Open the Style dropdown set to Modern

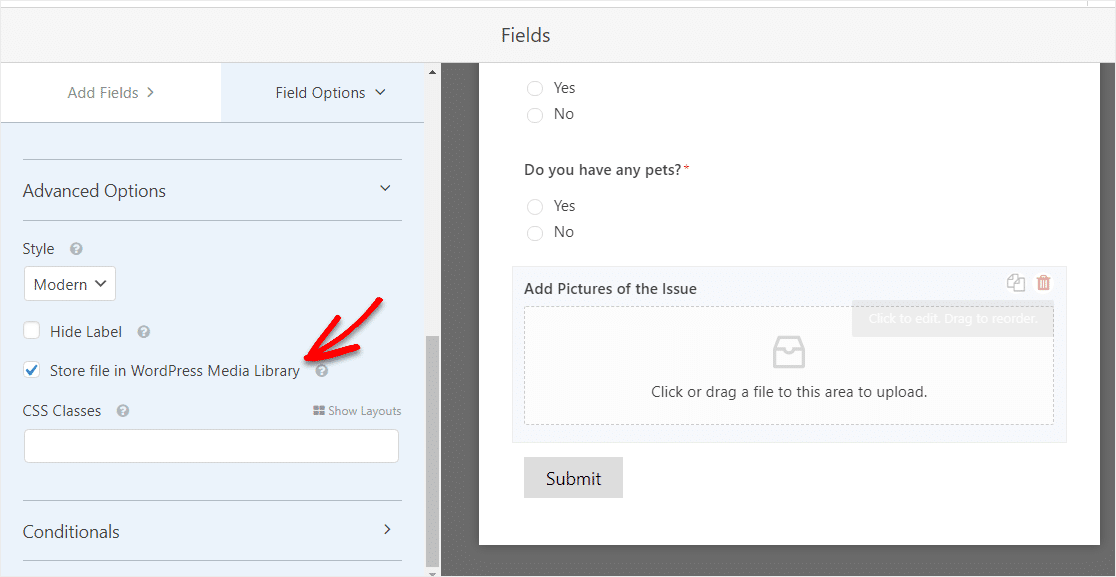[70, 284]
